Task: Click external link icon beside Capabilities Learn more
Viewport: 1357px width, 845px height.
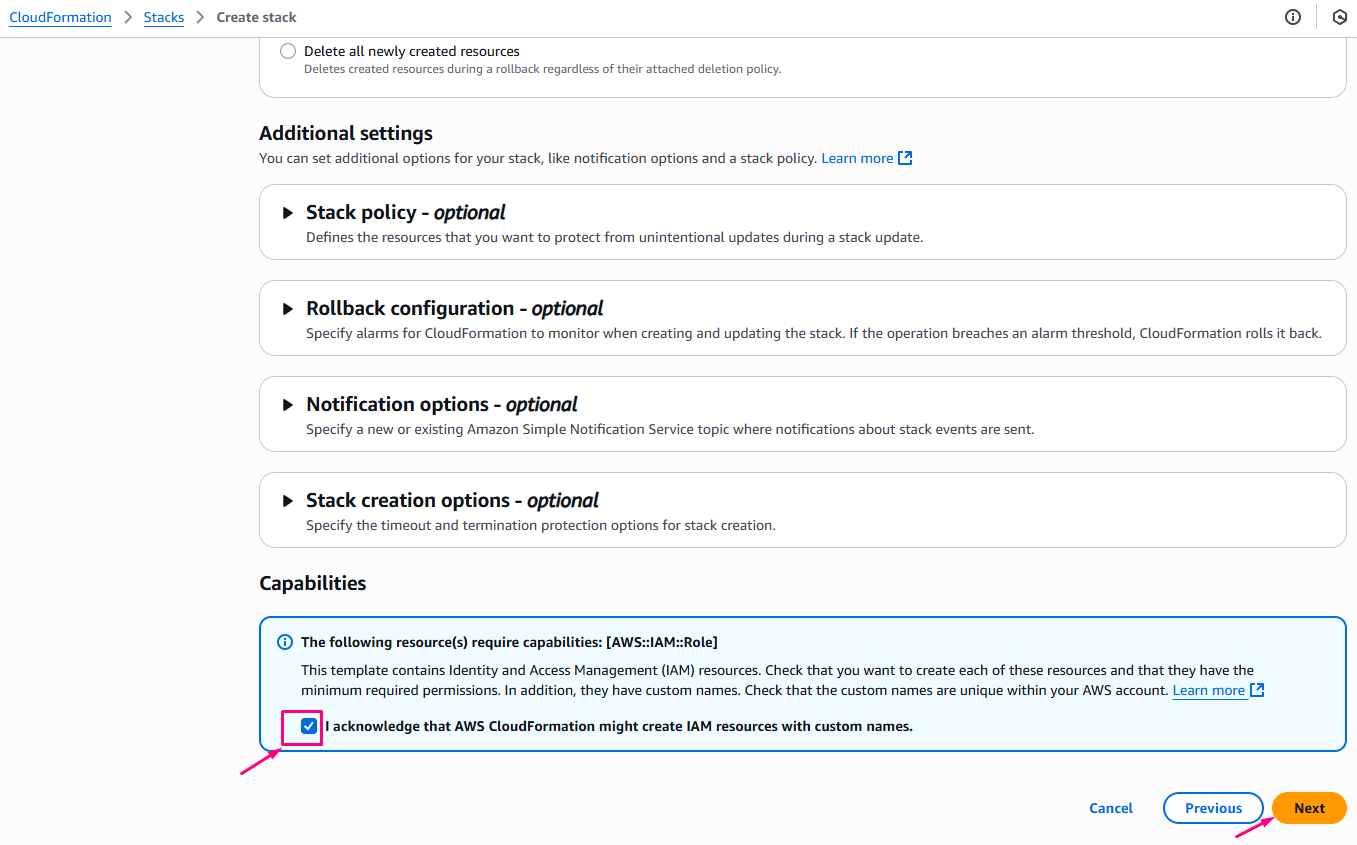Action: click(1257, 690)
